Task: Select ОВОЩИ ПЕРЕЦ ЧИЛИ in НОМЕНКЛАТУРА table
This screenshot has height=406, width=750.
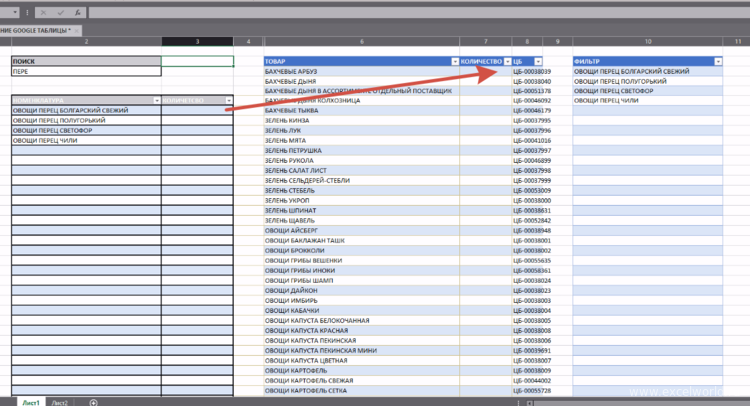Action: (x=86, y=141)
